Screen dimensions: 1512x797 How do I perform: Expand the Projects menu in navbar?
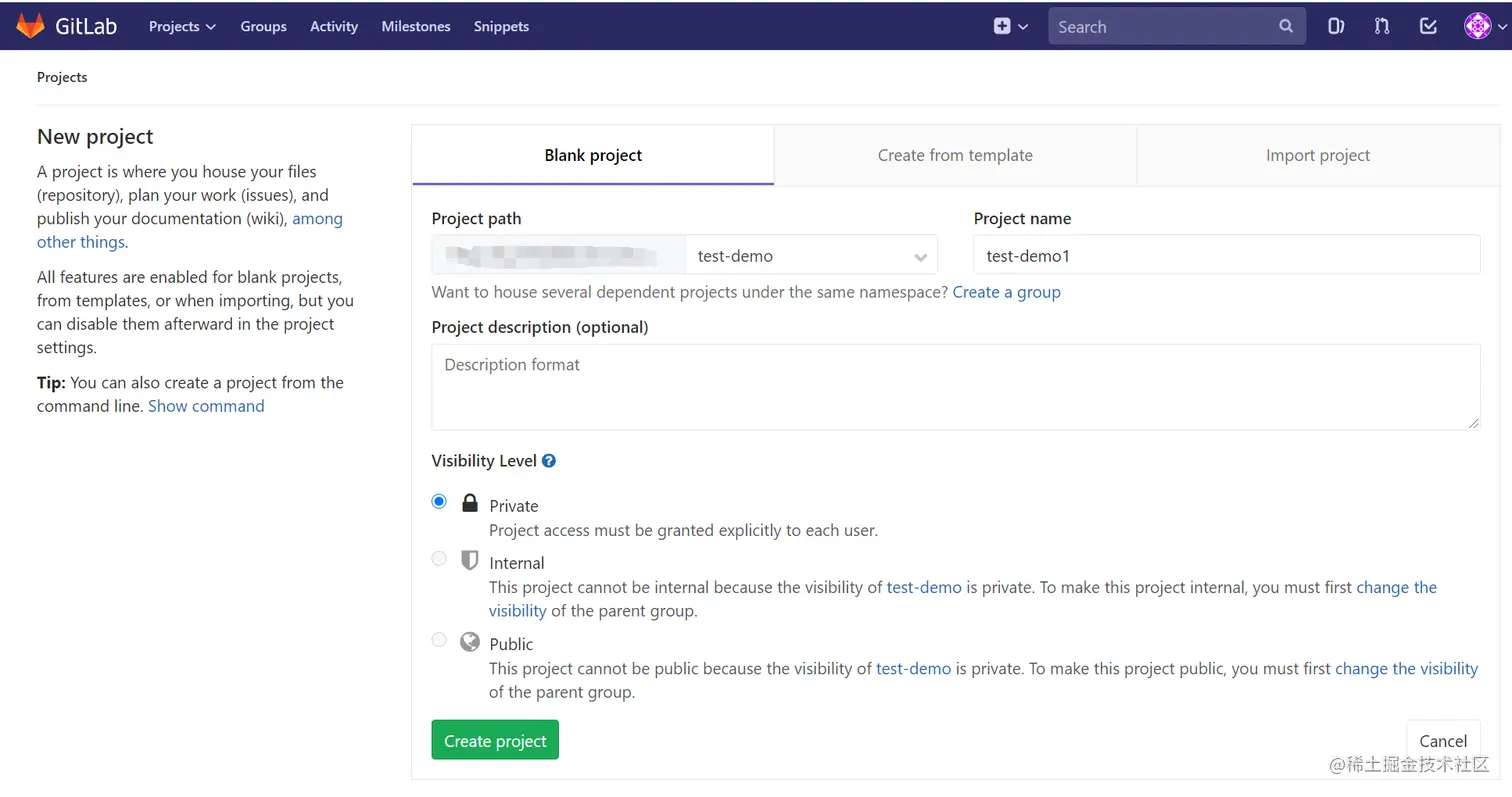(x=182, y=26)
